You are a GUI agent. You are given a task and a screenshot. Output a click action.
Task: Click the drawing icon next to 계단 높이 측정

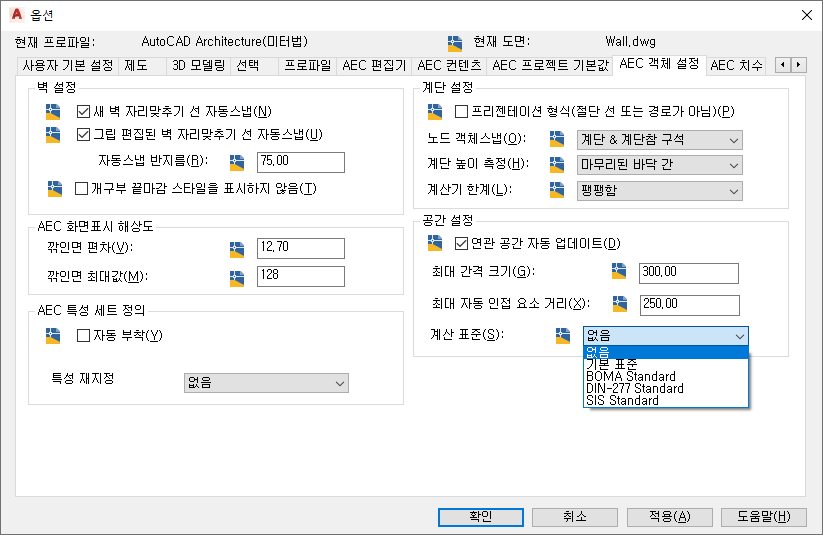click(557, 164)
